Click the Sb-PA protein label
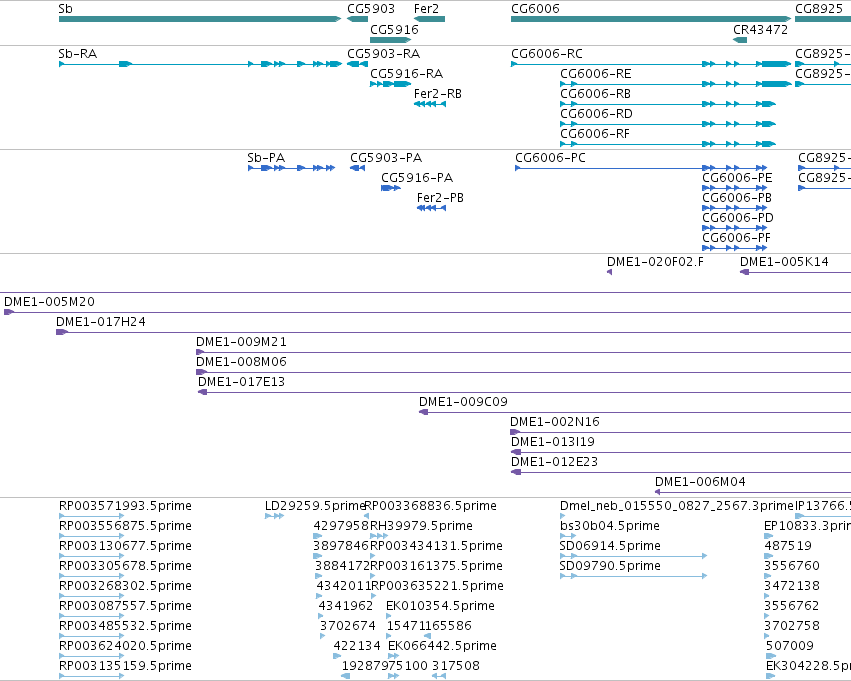851x681 pixels. click(x=266, y=158)
